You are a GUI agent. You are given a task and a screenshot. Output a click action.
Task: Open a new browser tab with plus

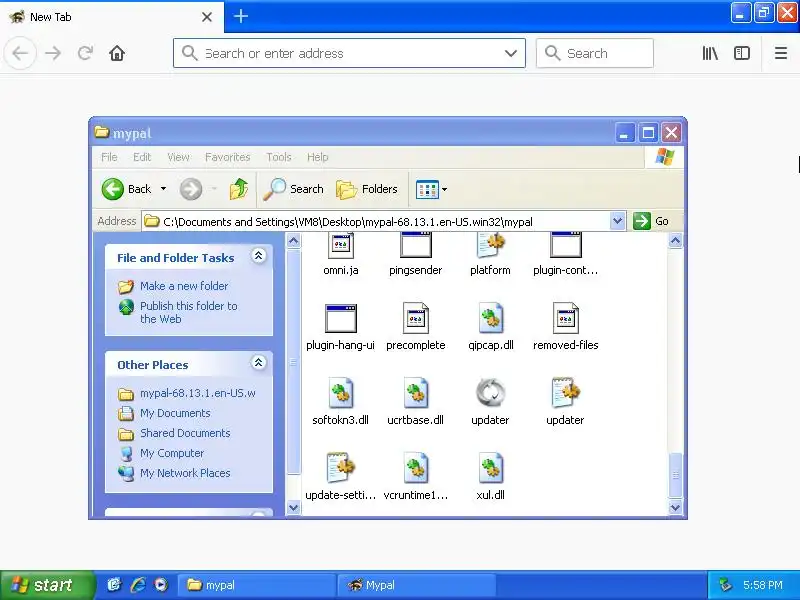point(241,16)
